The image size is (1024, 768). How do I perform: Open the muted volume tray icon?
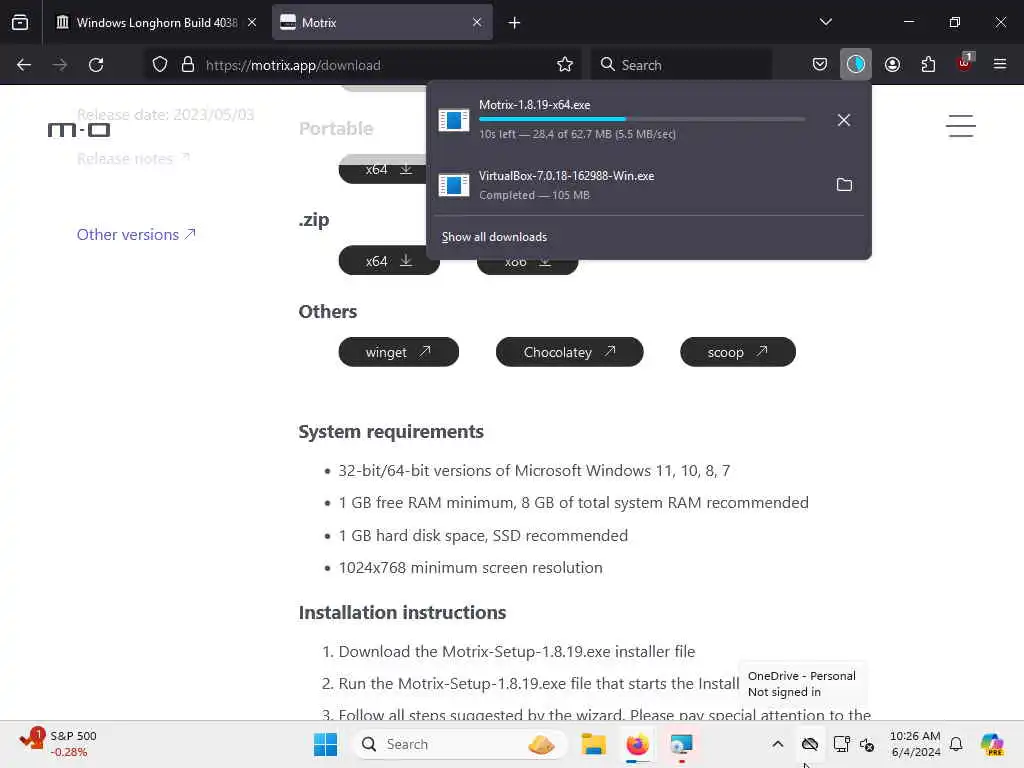point(867,744)
